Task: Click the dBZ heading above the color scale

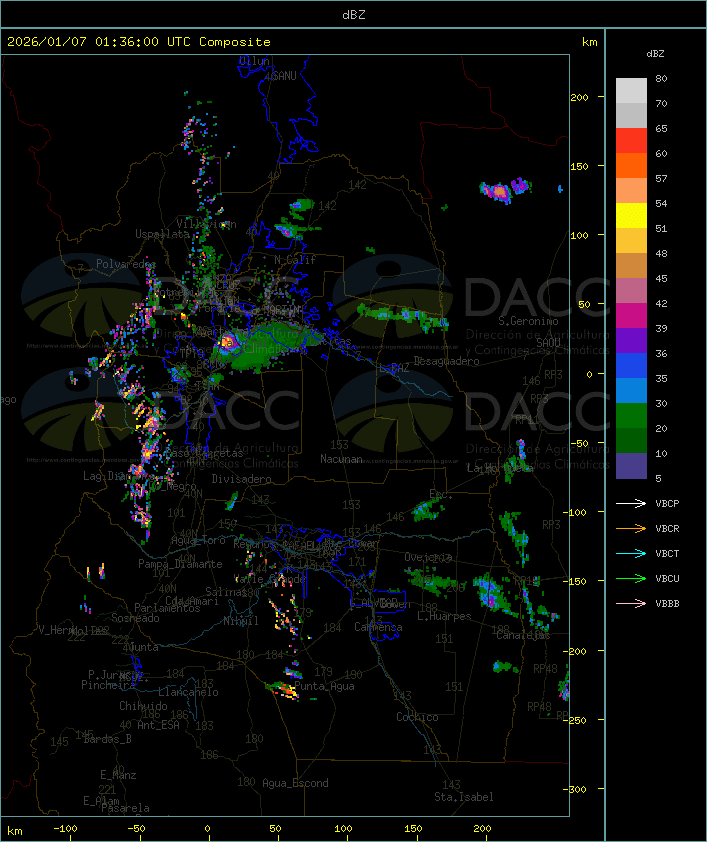Action: click(x=655, y=54)
